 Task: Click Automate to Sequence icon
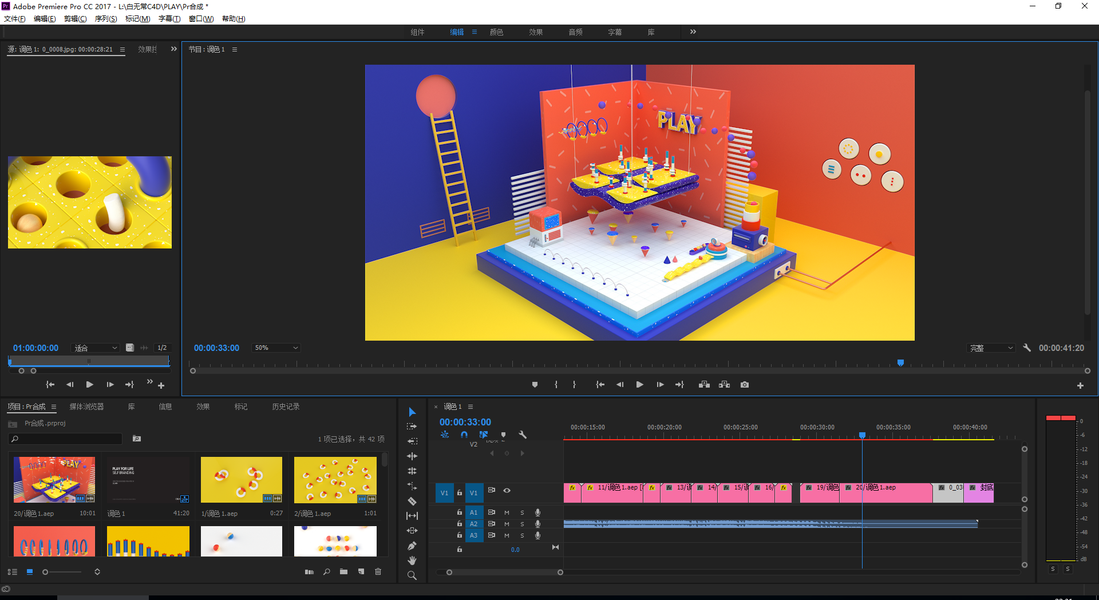pos(309,572)
